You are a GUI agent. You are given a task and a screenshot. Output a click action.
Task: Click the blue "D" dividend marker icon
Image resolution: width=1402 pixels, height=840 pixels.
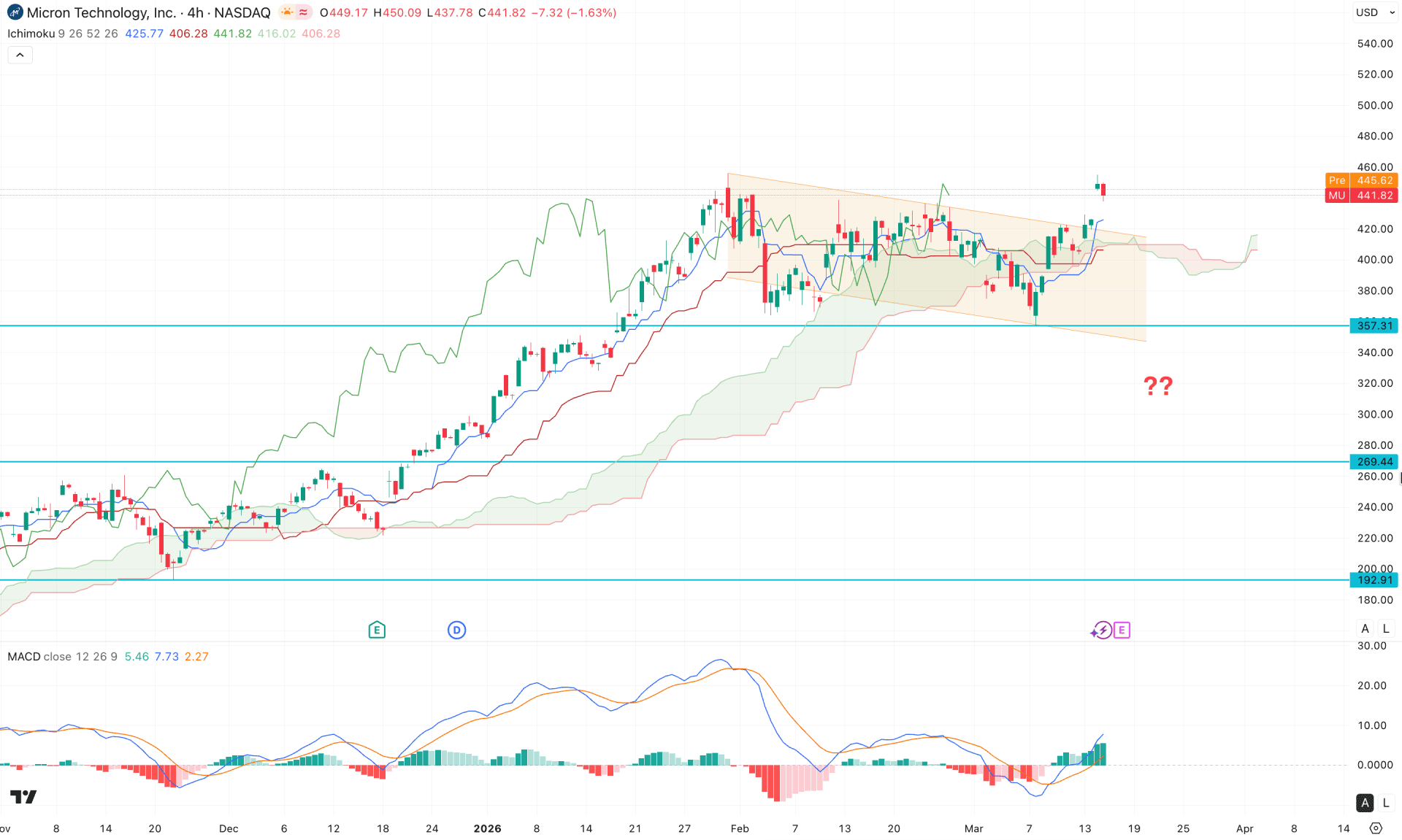tap(456, 629)
